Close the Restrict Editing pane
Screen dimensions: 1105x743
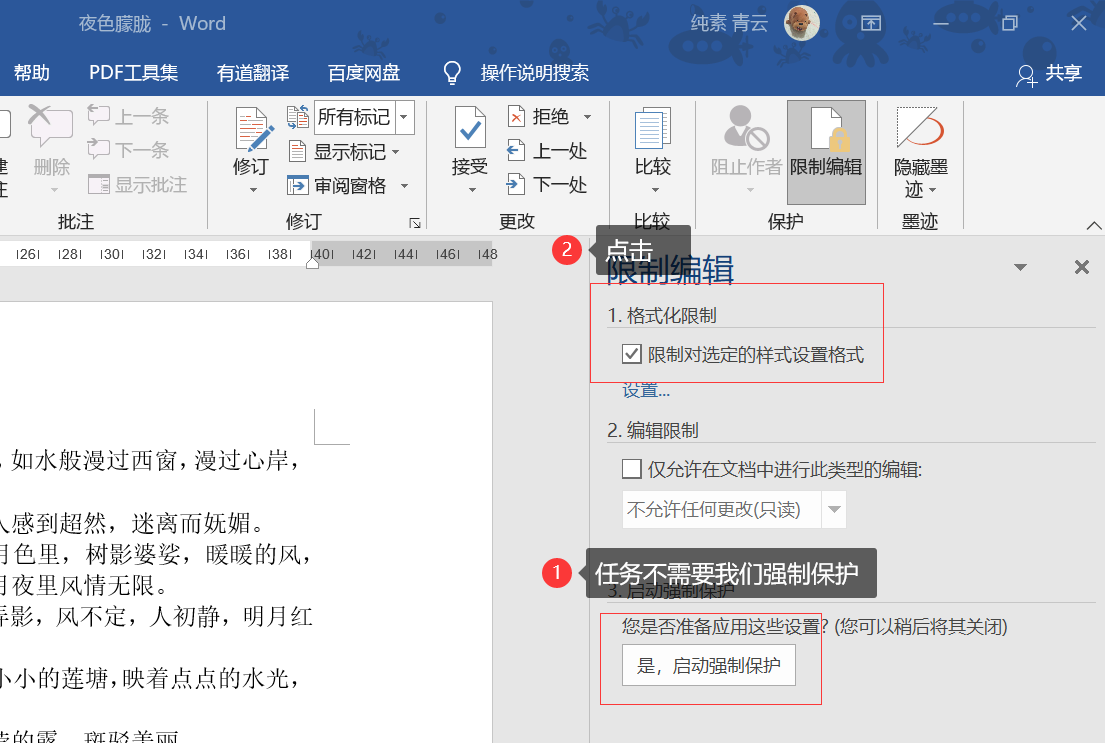click(1082, 267)
